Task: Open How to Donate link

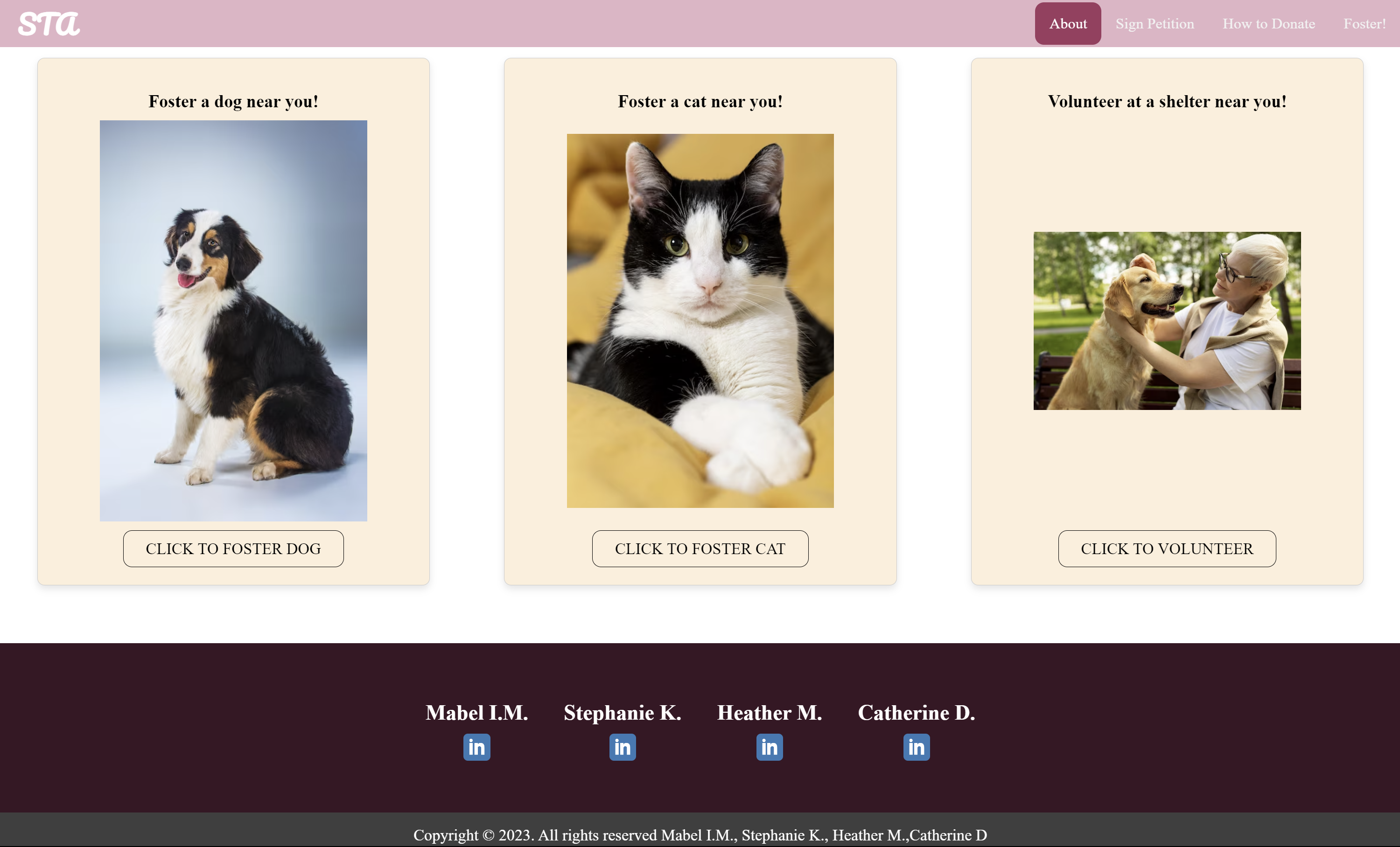Action: pos(1268,24)
